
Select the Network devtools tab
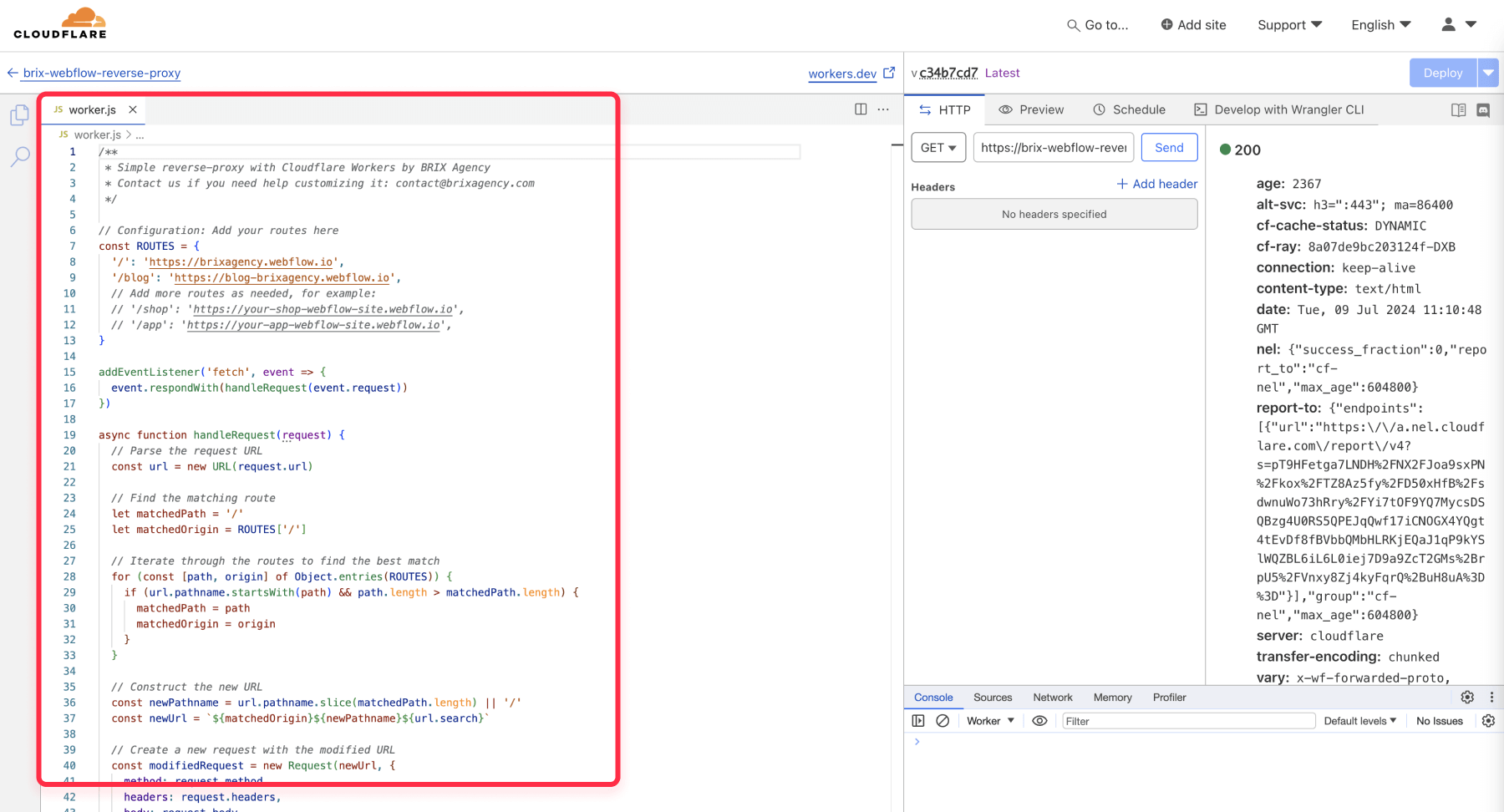(1053, 698)
